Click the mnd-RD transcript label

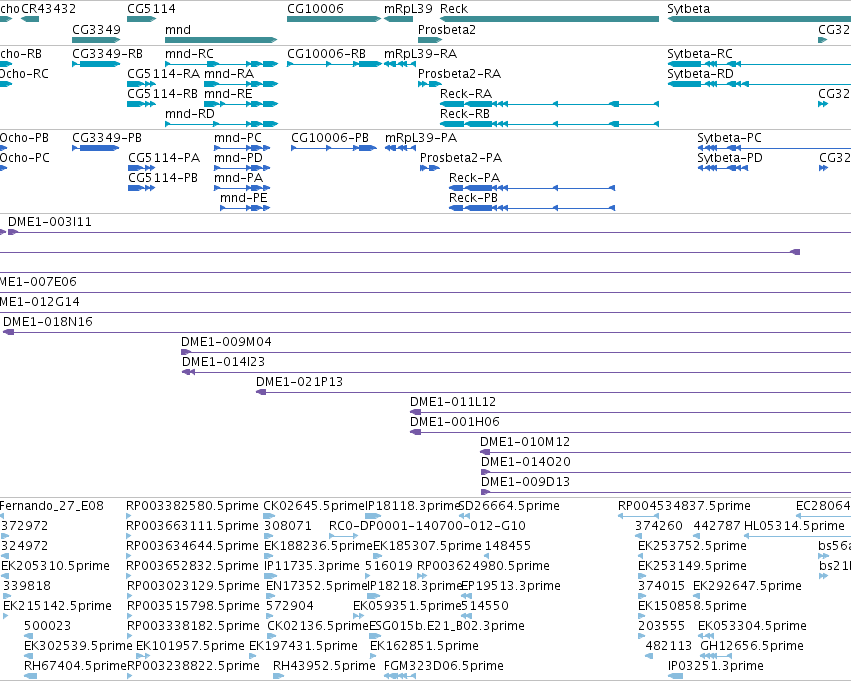[x=189, y=114]
